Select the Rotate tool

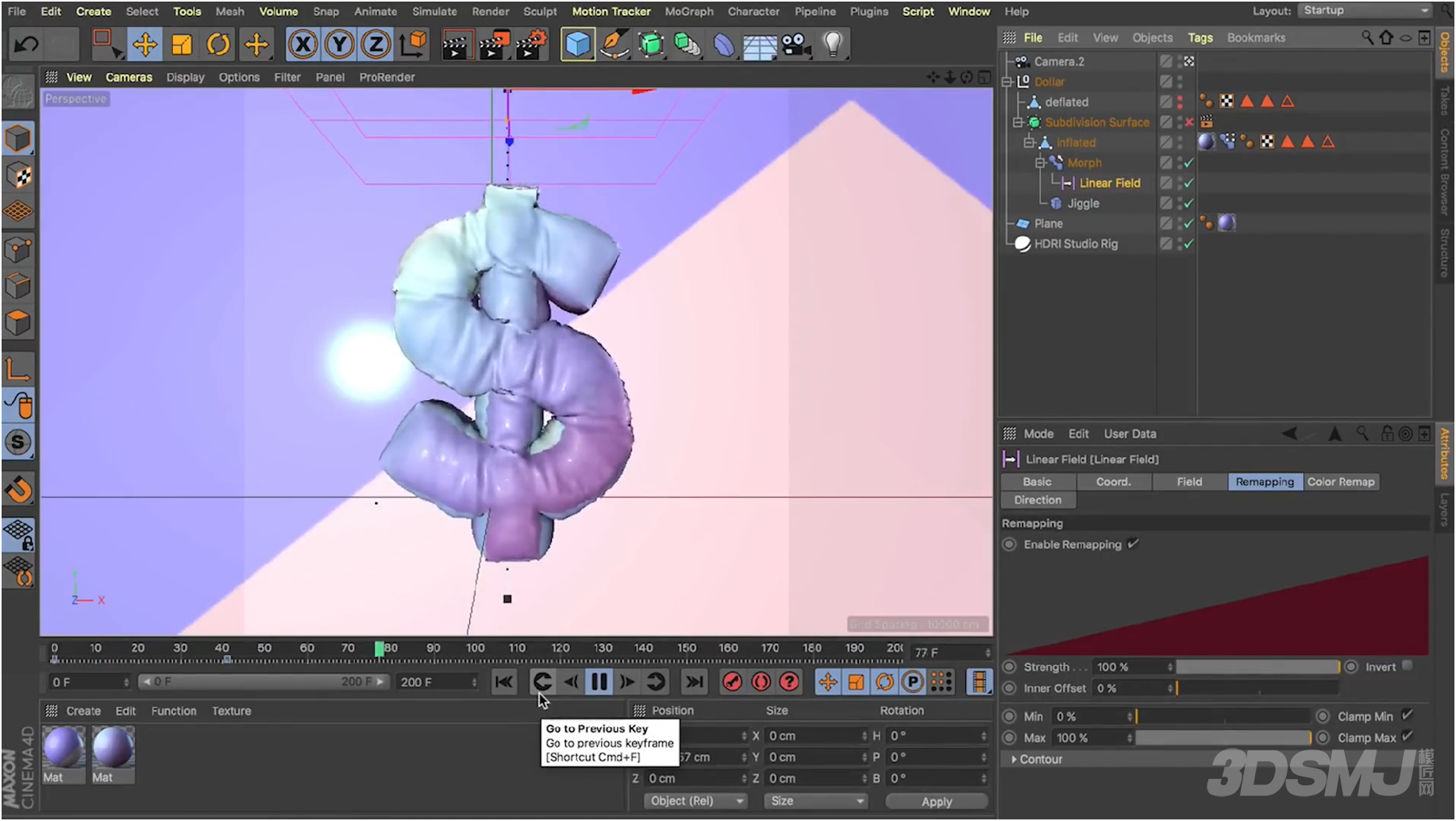(218, 44)
